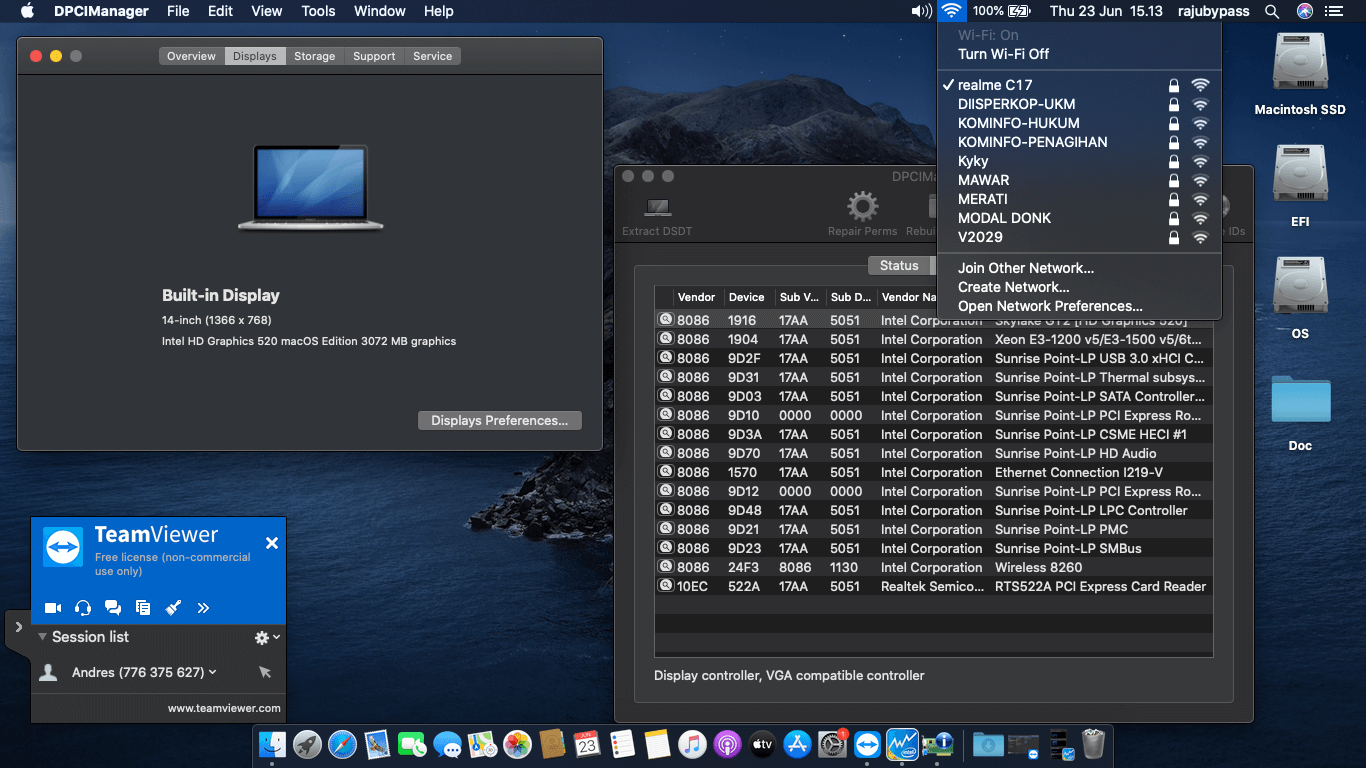The height and width of the screenshot is (768, 1366).
Task: Click the headset audio icon in TeamViewer
Action: click(83, 607)
